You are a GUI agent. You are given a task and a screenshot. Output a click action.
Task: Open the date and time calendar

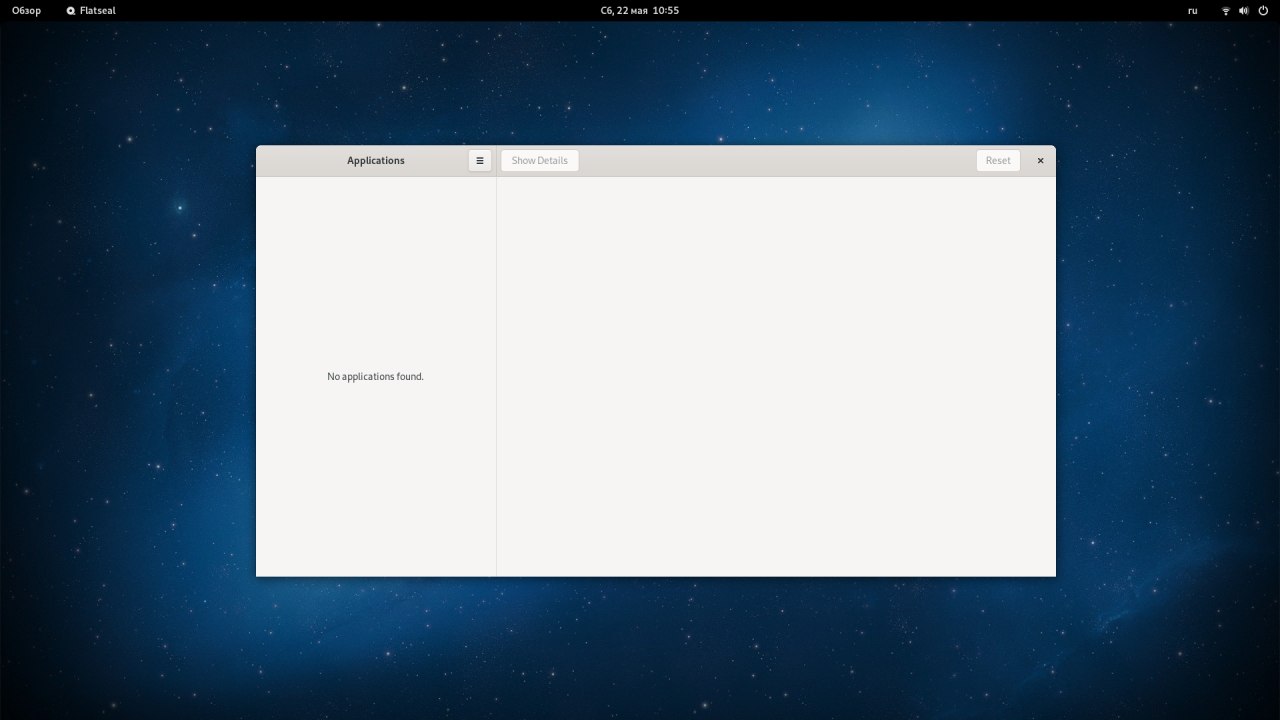point(639,10)
